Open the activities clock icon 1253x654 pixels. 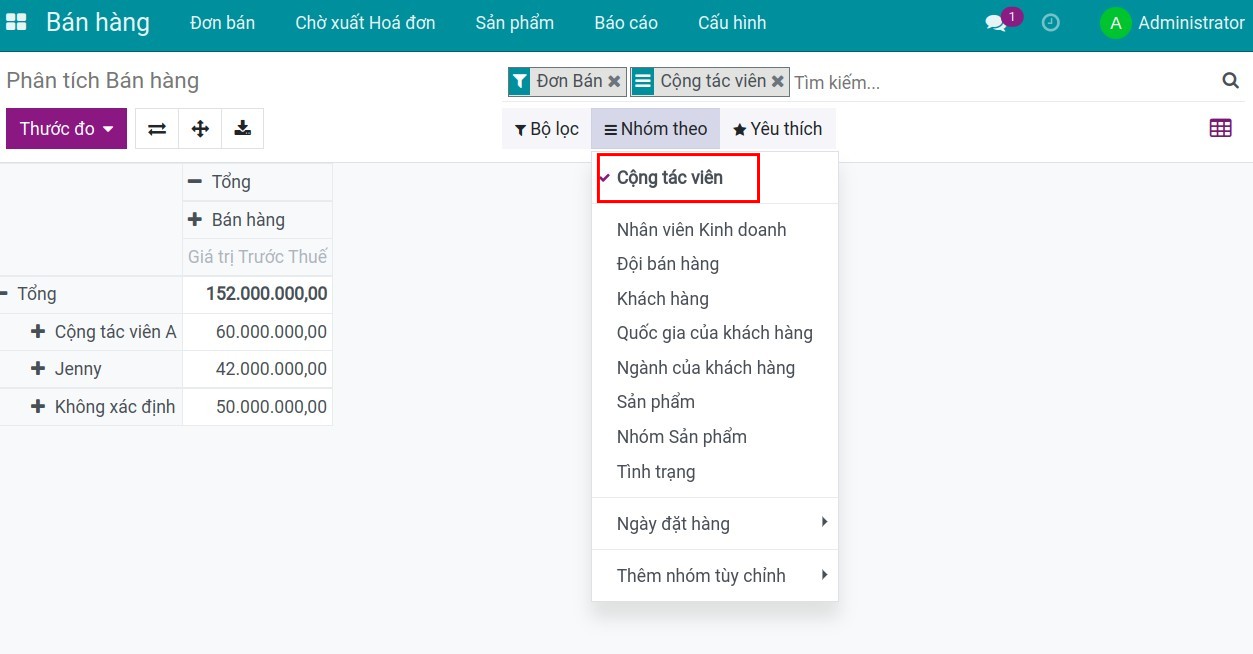[x=1050, y=22]
